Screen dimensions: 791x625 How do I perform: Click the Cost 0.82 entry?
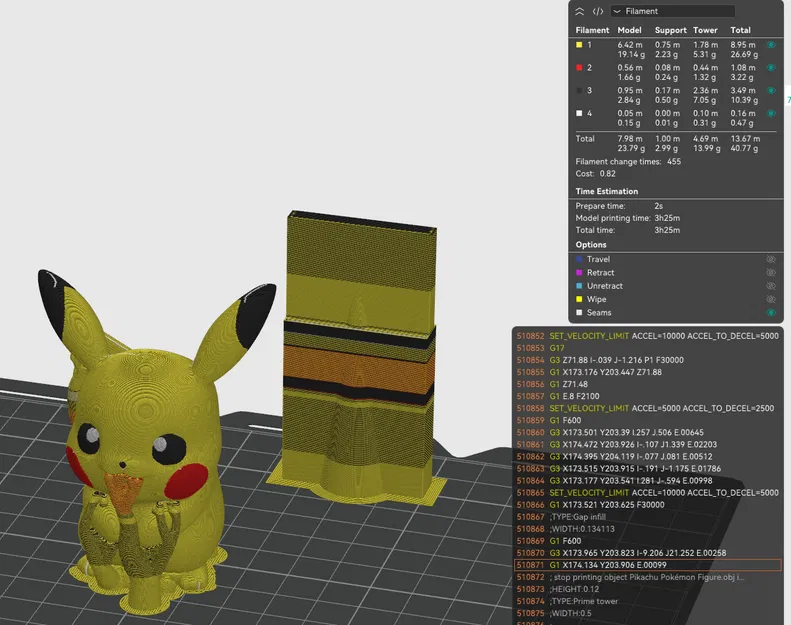pyautogui.click(x=595, y=174)
